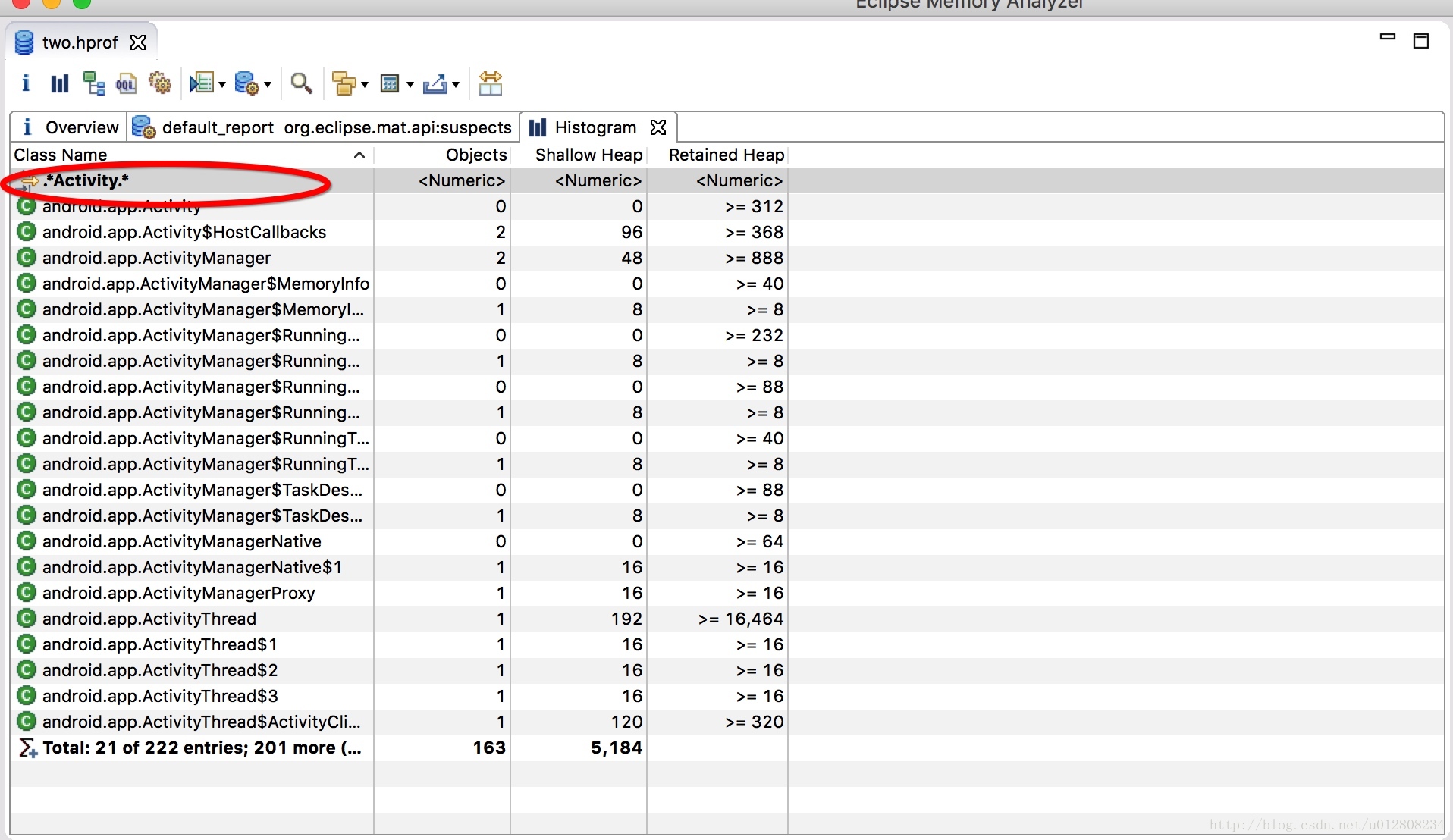Click the Calculate Retained Size calculator icon
The width and height of the screenshot is (1453, 840).
click(390, 83)
